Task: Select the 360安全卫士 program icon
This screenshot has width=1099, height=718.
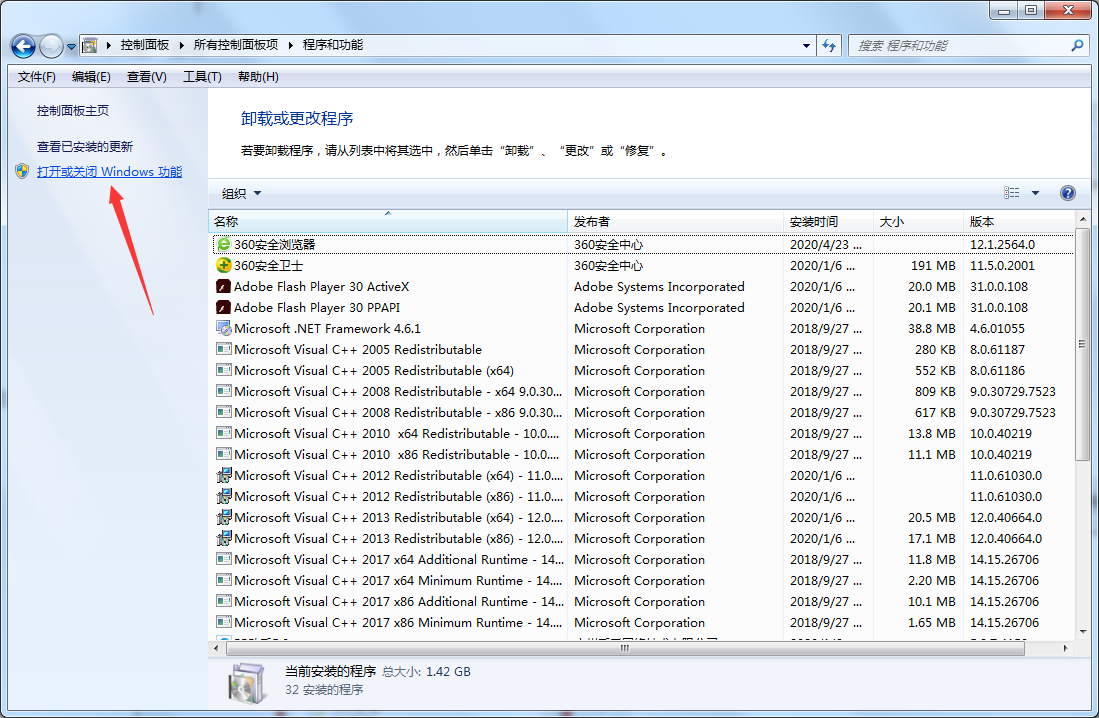Action: [x=222, y=265]
